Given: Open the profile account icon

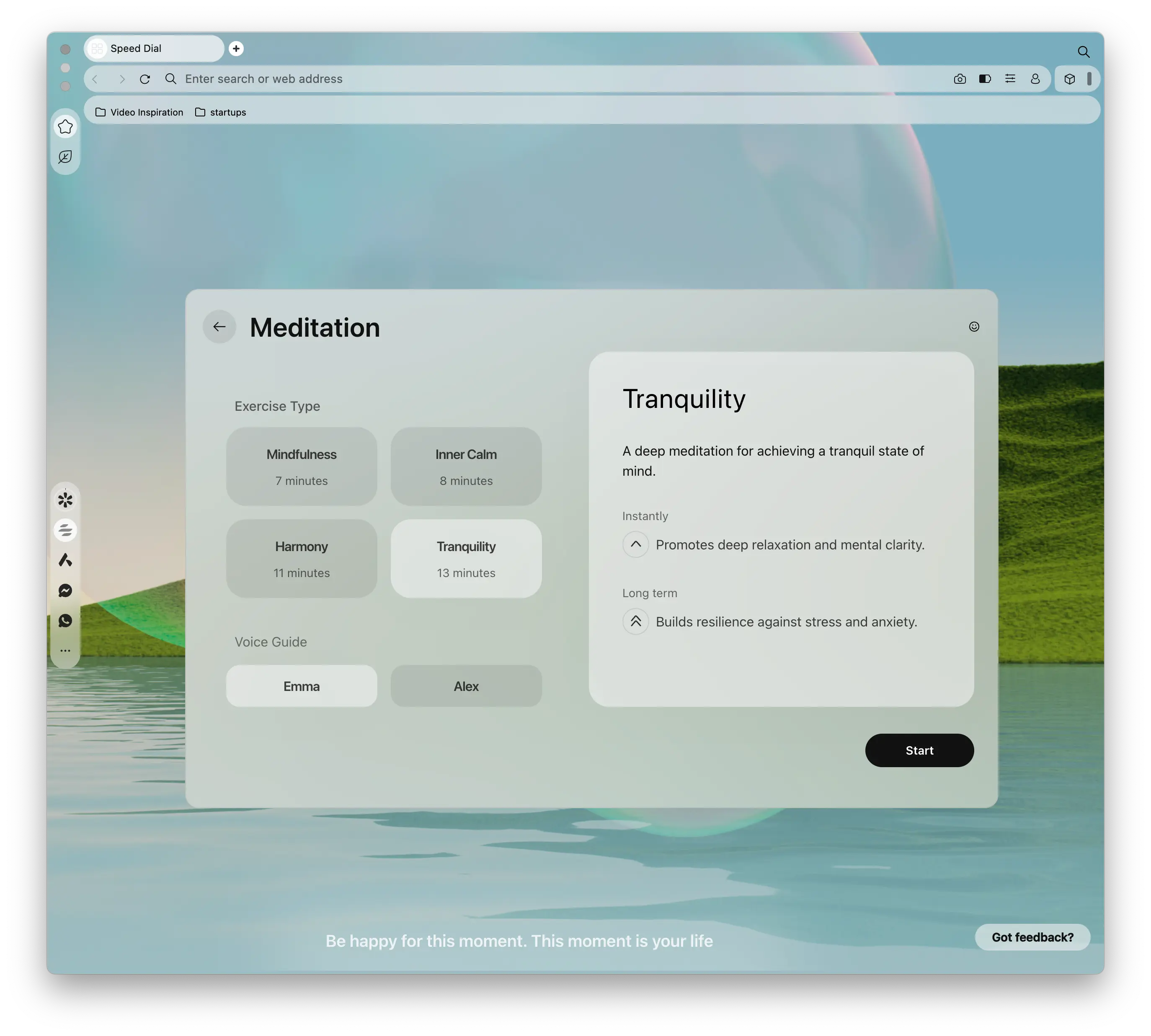Looking at the screenshot, I should coord(1035,79).
